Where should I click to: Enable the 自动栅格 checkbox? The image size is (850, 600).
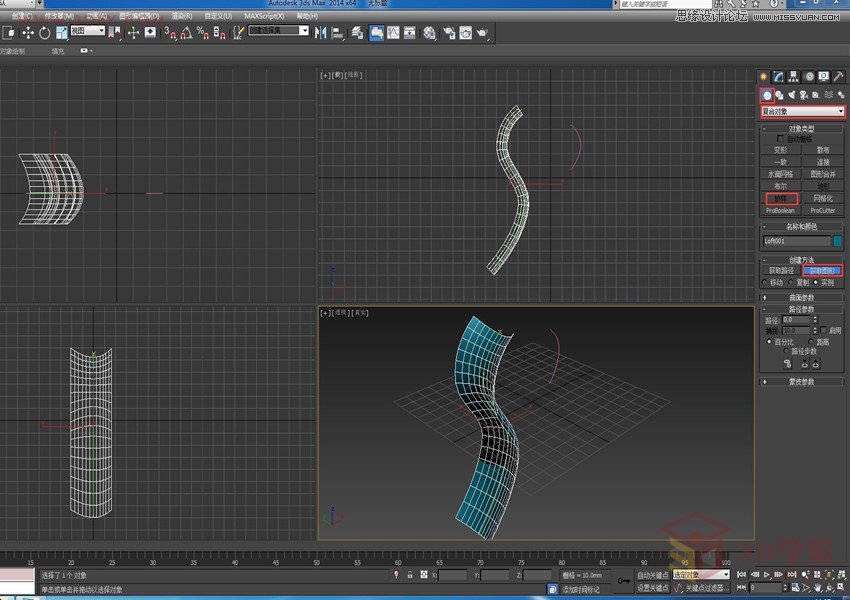[x=778, y=137]
